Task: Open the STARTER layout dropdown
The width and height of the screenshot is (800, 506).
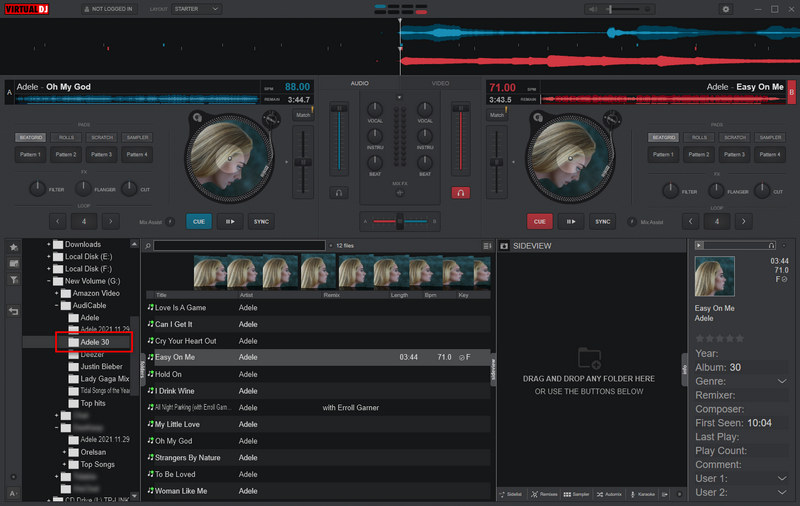Action: pyautogui.click(x=196, y=9)
